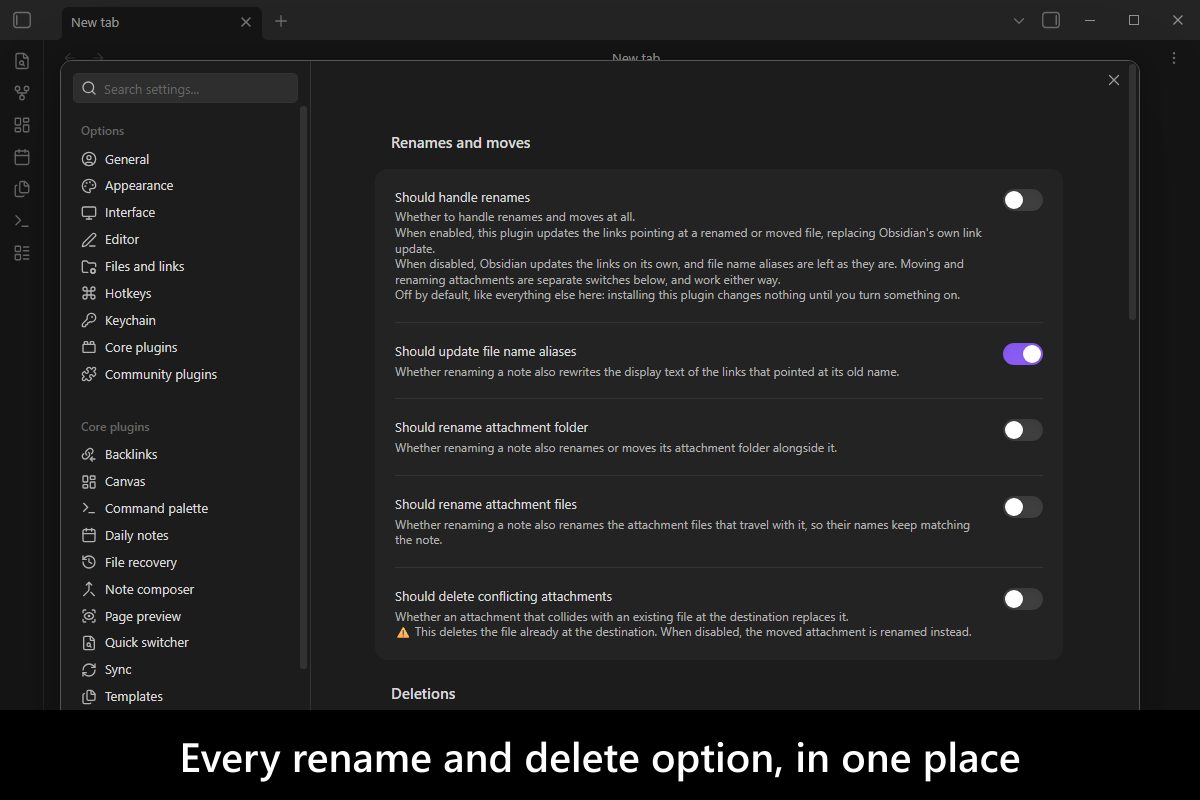Focus the Search settings field
The width and height of the screenshot is (1200, 800).
pos(185,89)
